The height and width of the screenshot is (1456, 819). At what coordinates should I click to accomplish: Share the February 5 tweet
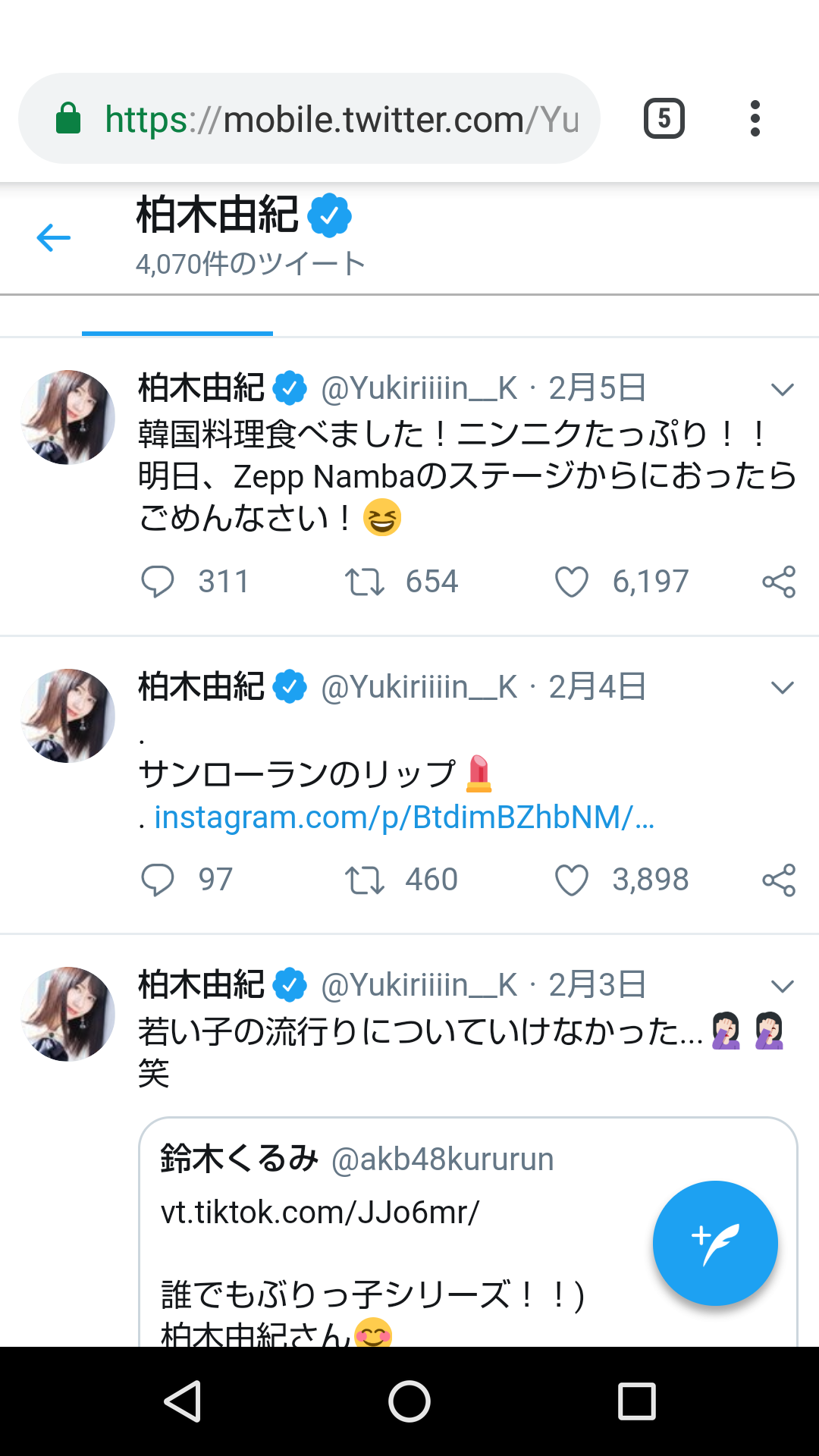779,582
